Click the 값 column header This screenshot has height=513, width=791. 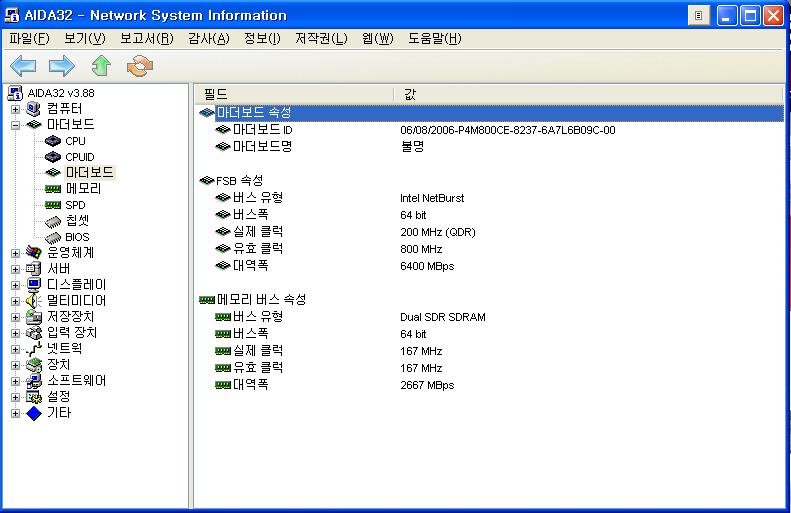(590, 94)
